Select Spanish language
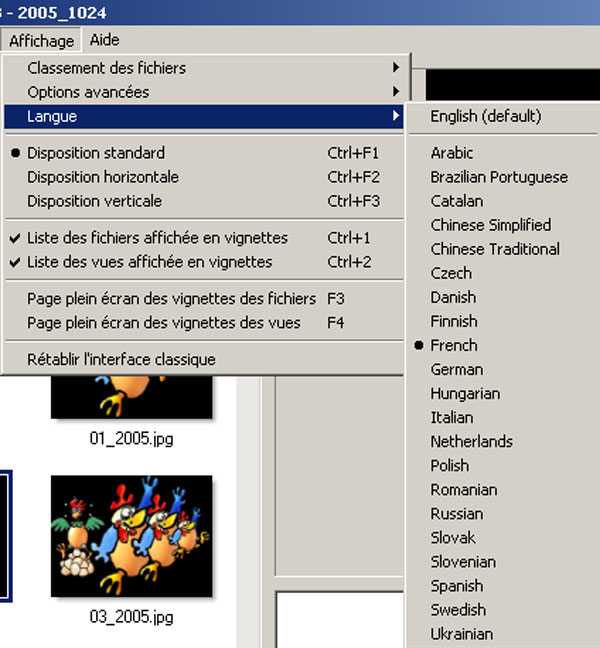The height and width of the screenshot is (648, 600). pyautogui.click(x=504, y=586)
